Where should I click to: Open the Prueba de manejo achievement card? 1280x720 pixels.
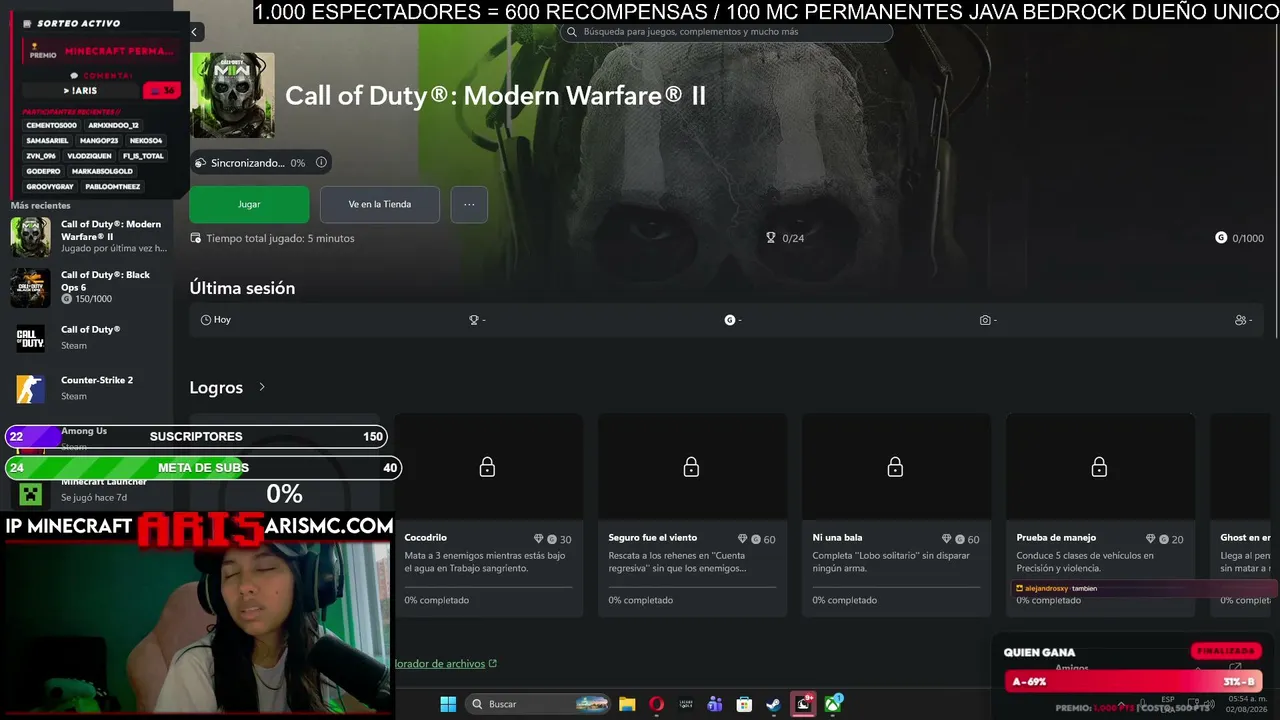[x=1100, y=515]
